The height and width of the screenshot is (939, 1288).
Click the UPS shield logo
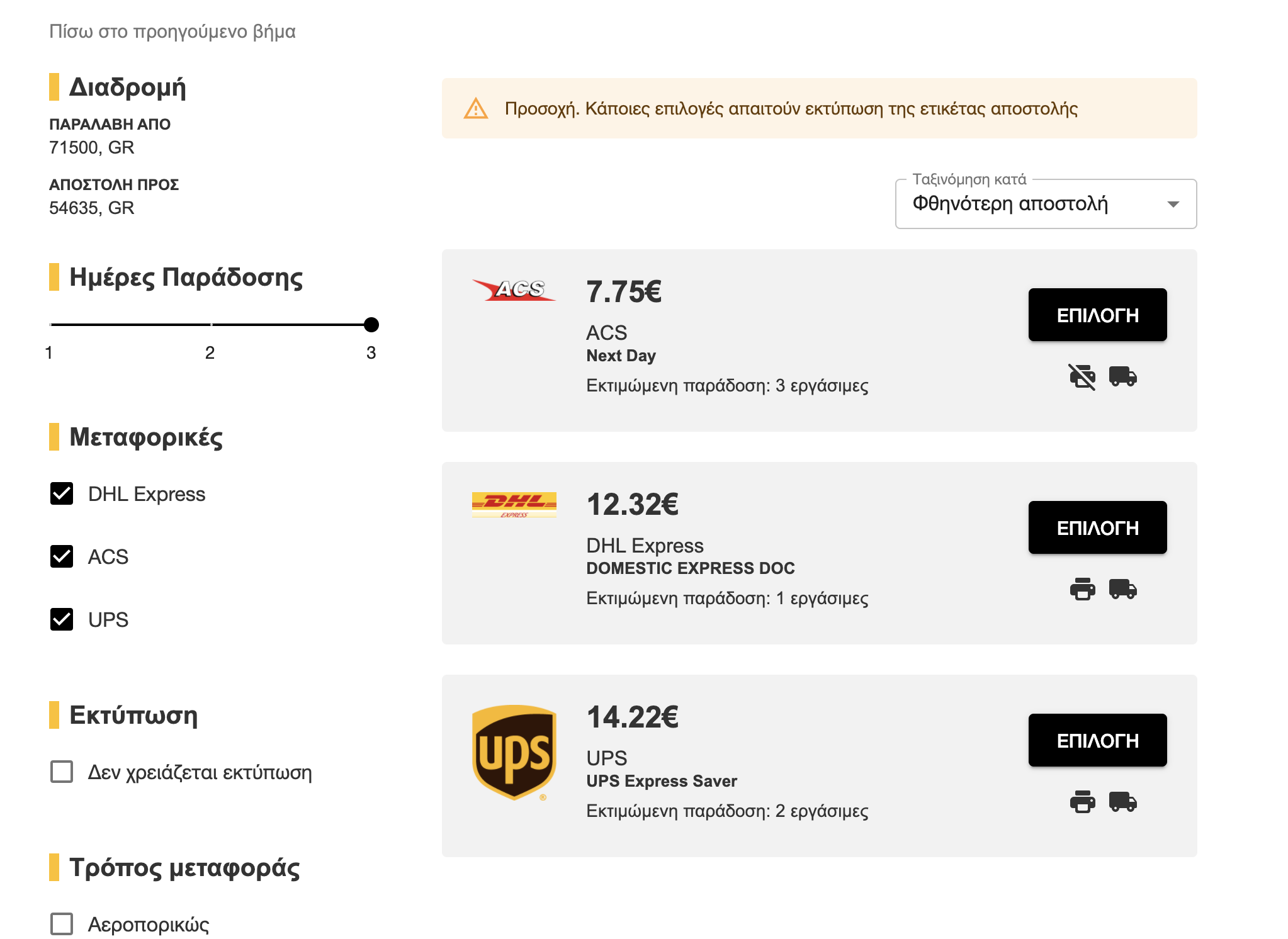(x=514, y=753)
